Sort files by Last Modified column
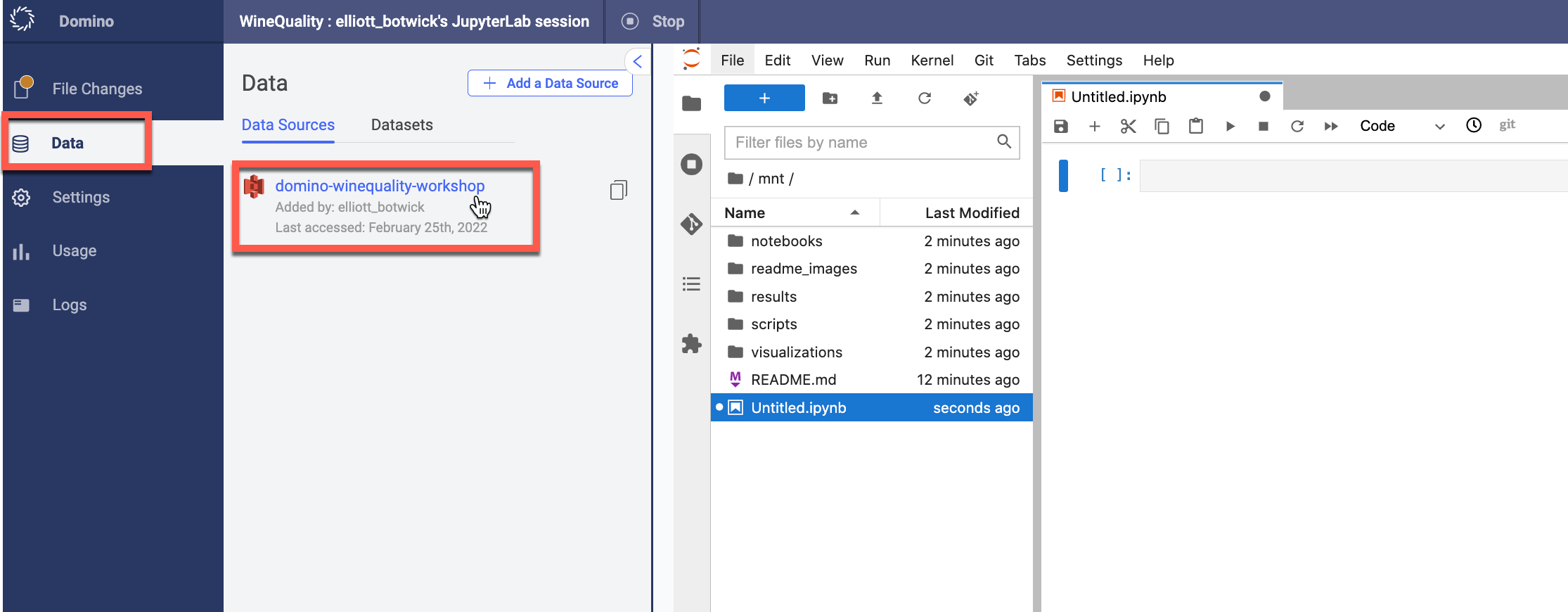1568x612 pixels. click(x=957, y=212)
